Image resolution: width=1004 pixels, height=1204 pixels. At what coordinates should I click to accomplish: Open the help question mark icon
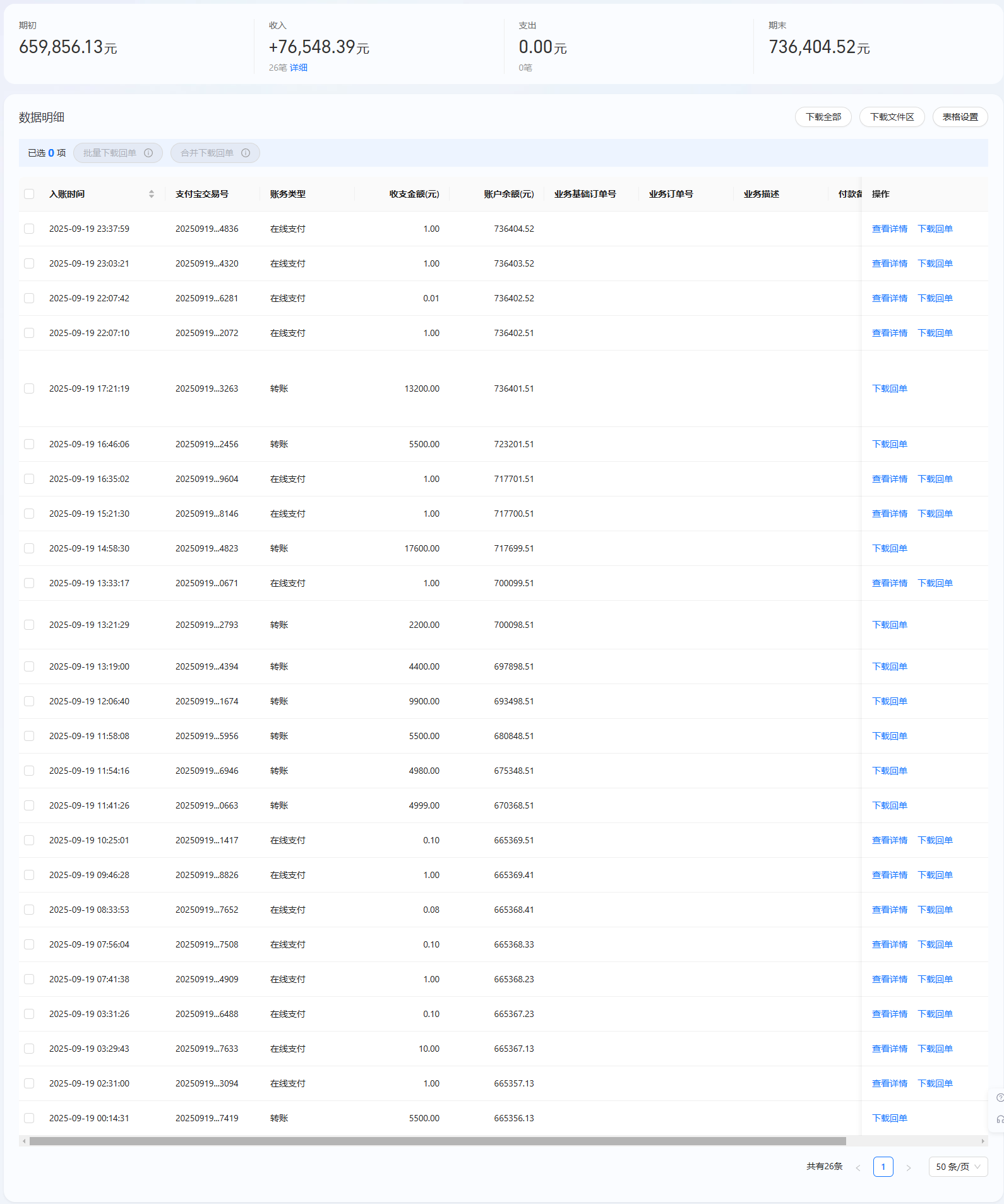[x=1000, y=1098]
